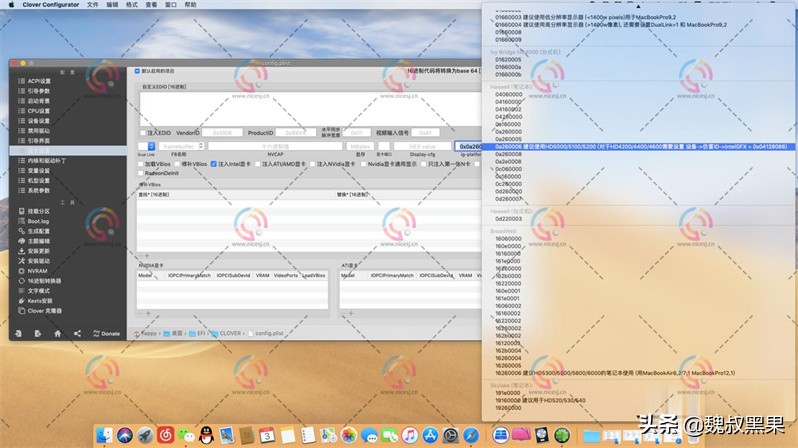Open the 查看 menu in menu bar

click(x=152, y=5)
